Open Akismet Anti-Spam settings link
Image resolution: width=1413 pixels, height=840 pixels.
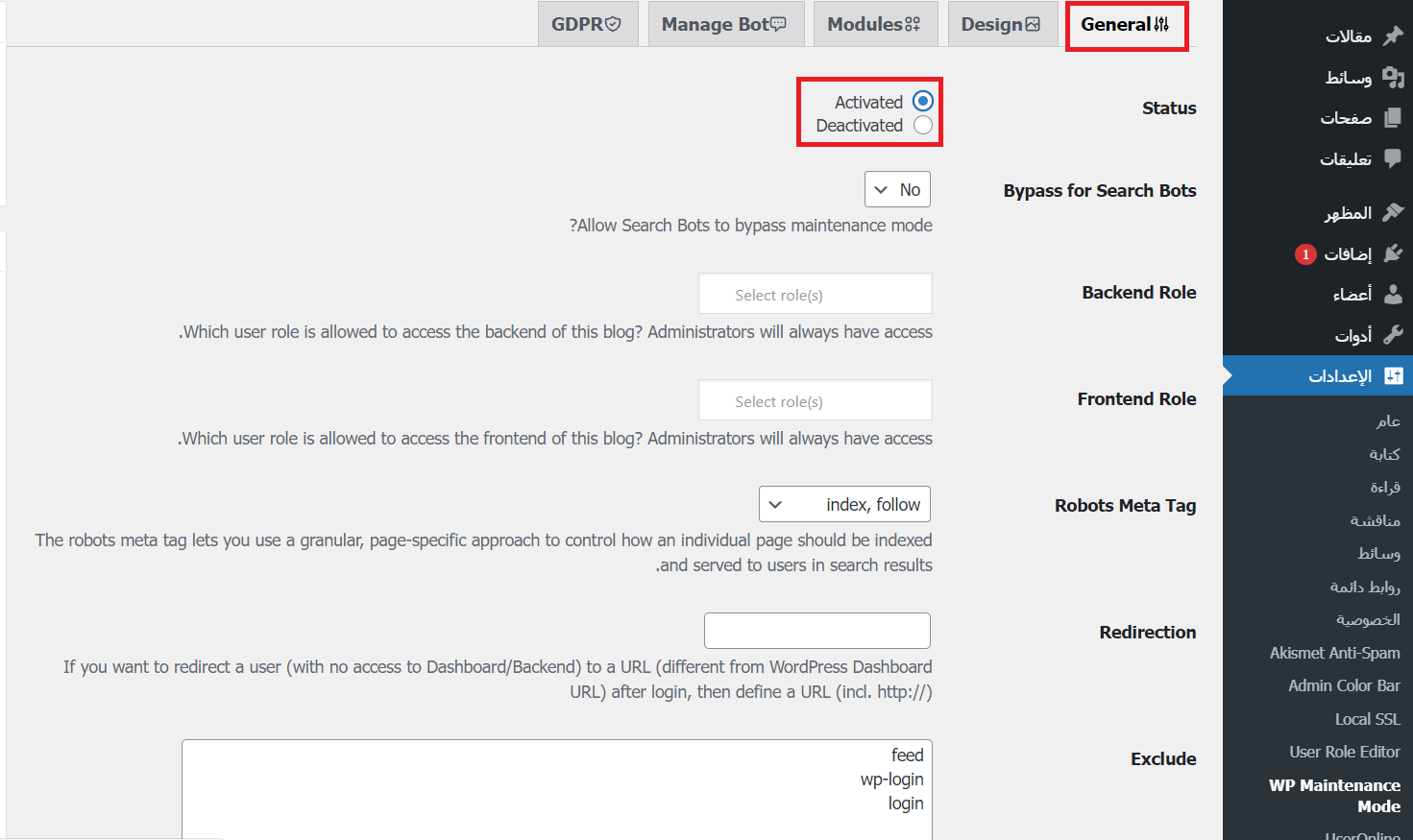[1334, 653]
